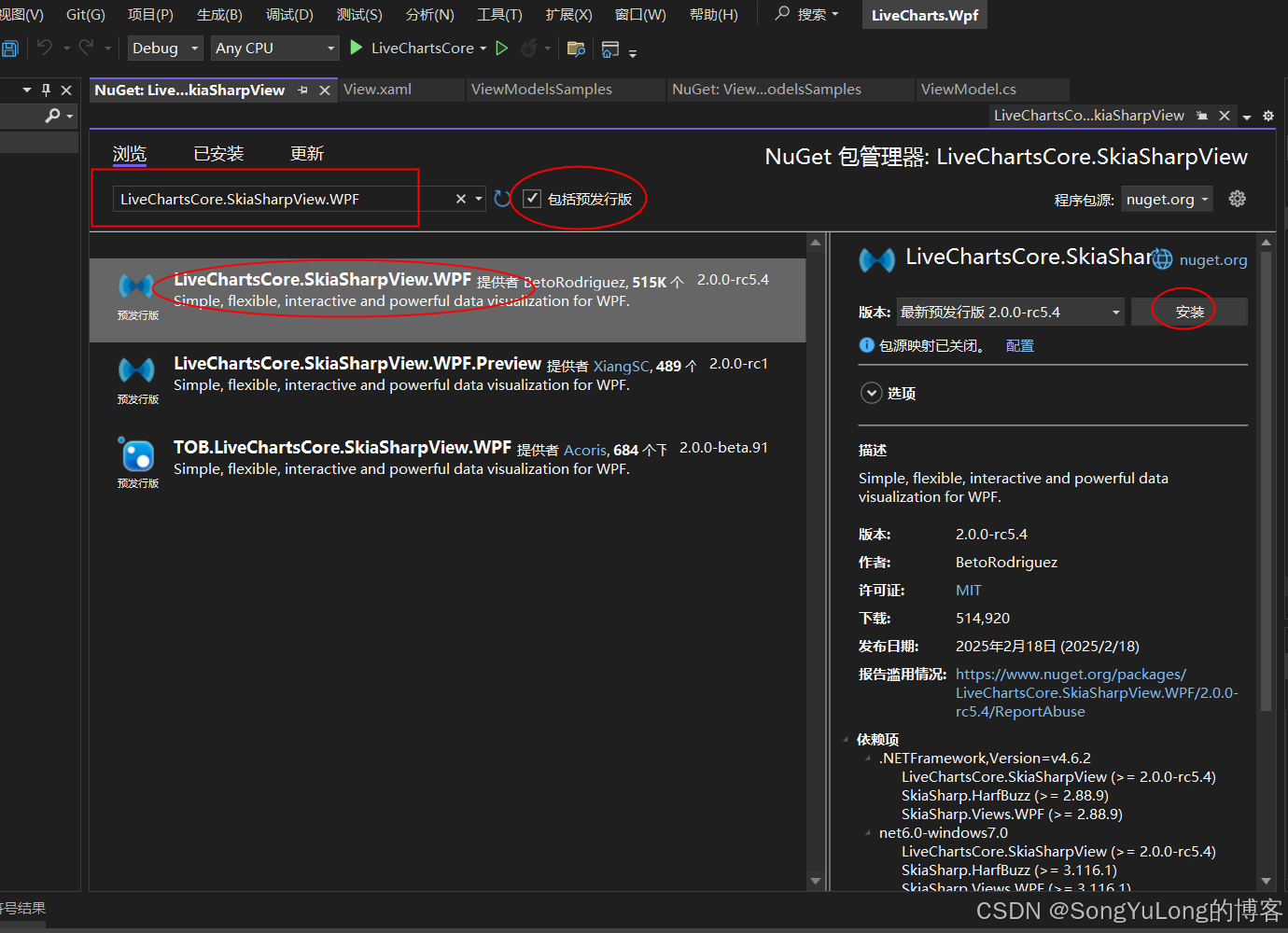Click the search magnifier in the left panel
The width and height of the screenshot is (1288, 933).
click(x=53, y=115)
